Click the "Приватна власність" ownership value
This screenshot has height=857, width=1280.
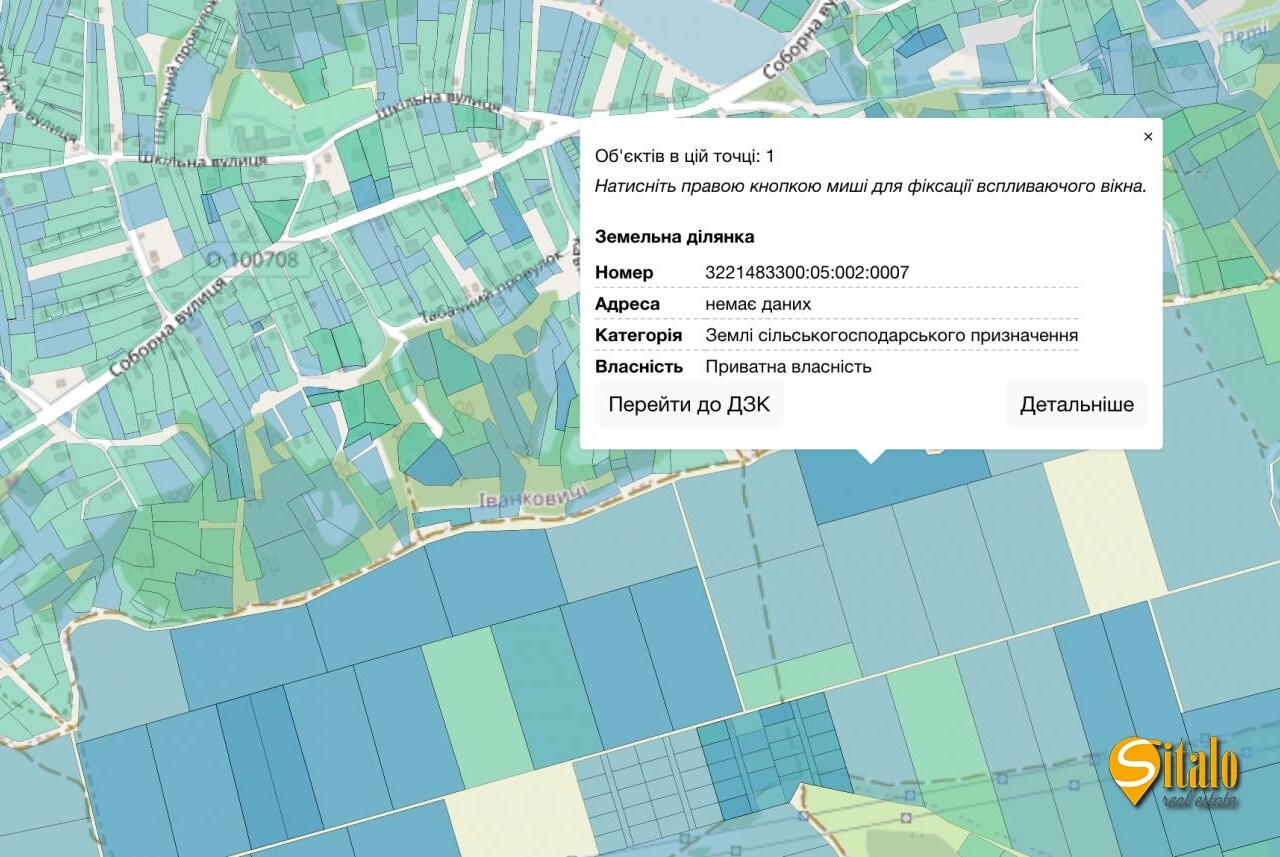[788, 366]
